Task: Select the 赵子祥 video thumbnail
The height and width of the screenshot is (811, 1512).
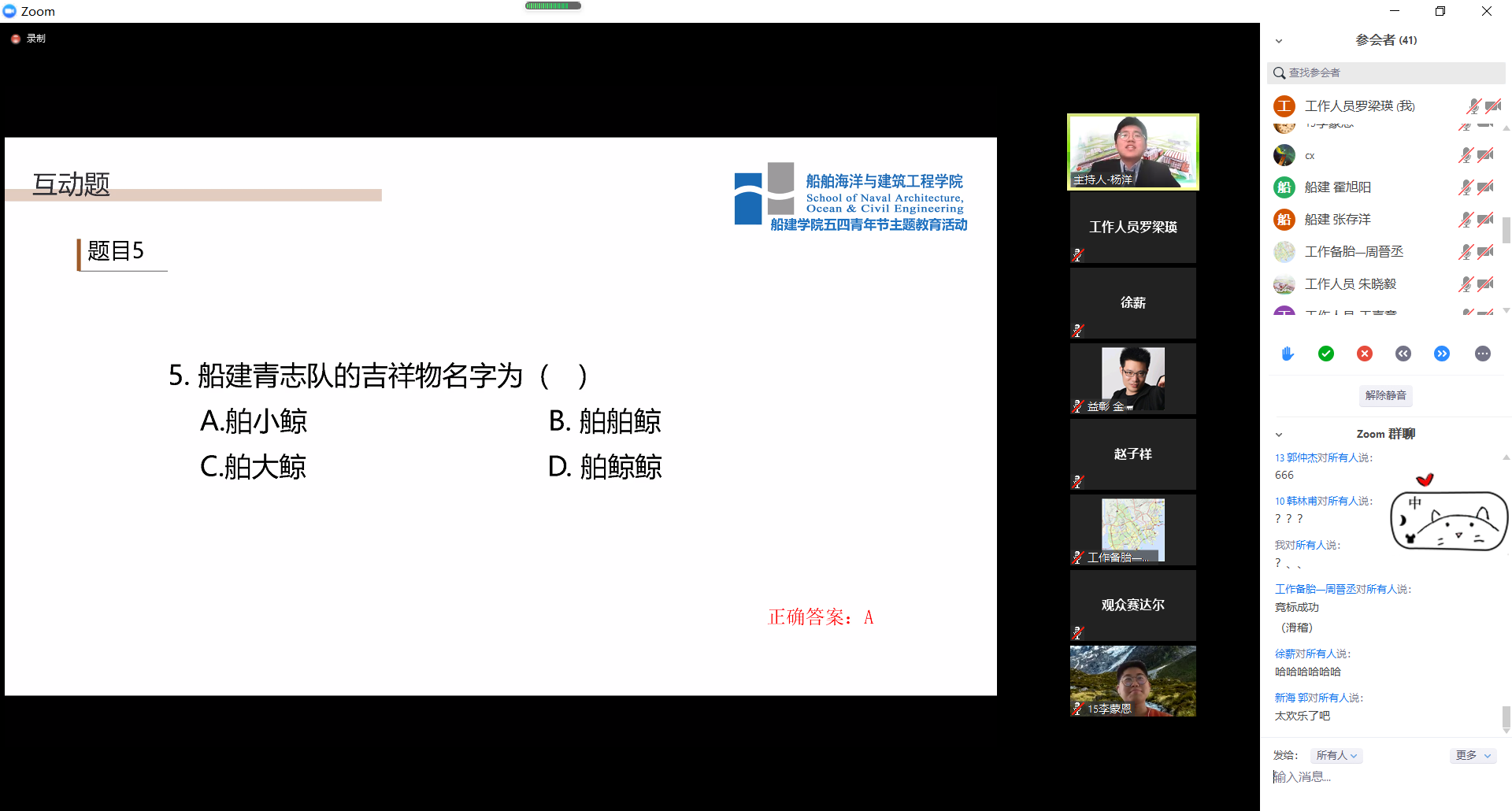Action: coord(1132,454)
